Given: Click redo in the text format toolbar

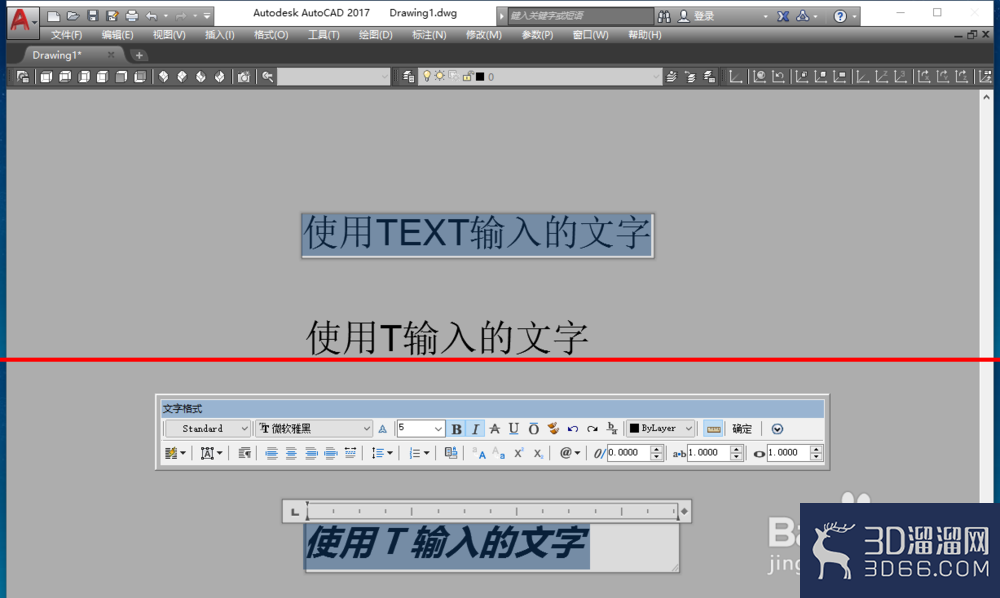Looking at the screenshot, I should (x=592, y=429).
